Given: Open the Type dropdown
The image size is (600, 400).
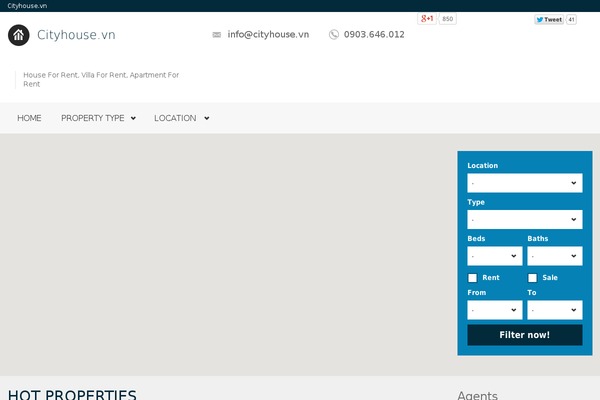Looking at the screenshot, I should 525,219.
